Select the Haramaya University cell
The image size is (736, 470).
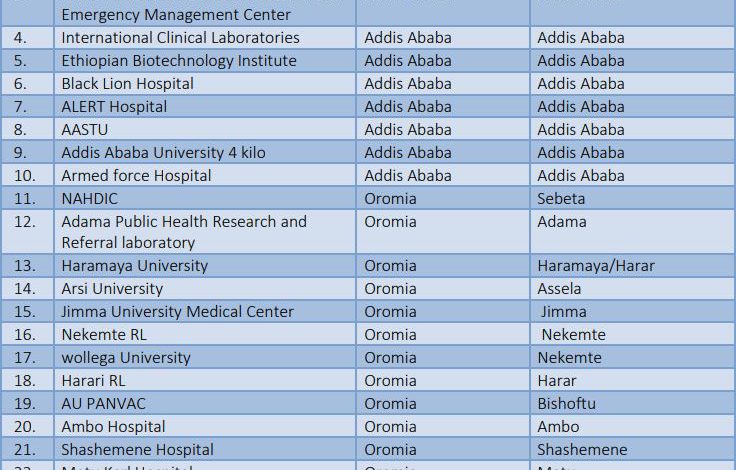click(x=205, y=266)
